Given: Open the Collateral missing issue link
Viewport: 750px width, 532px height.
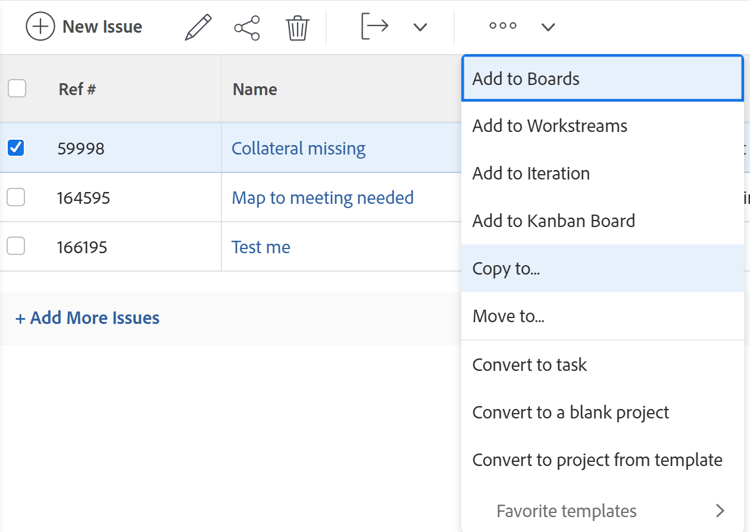Looking at the screenshot, I should tap(298, 148).
